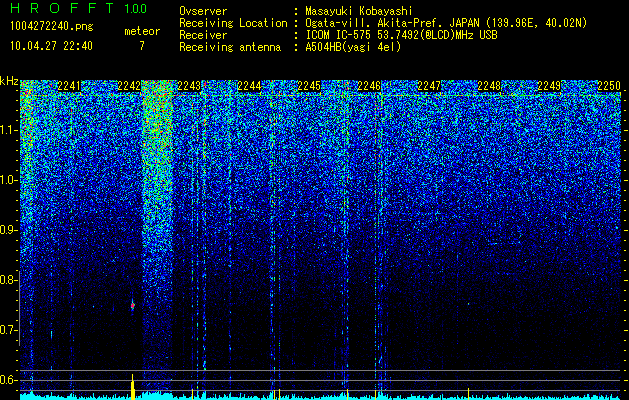629x400 pixels.
Task: Click the 2243 time marker
Action: pos(189,86)
